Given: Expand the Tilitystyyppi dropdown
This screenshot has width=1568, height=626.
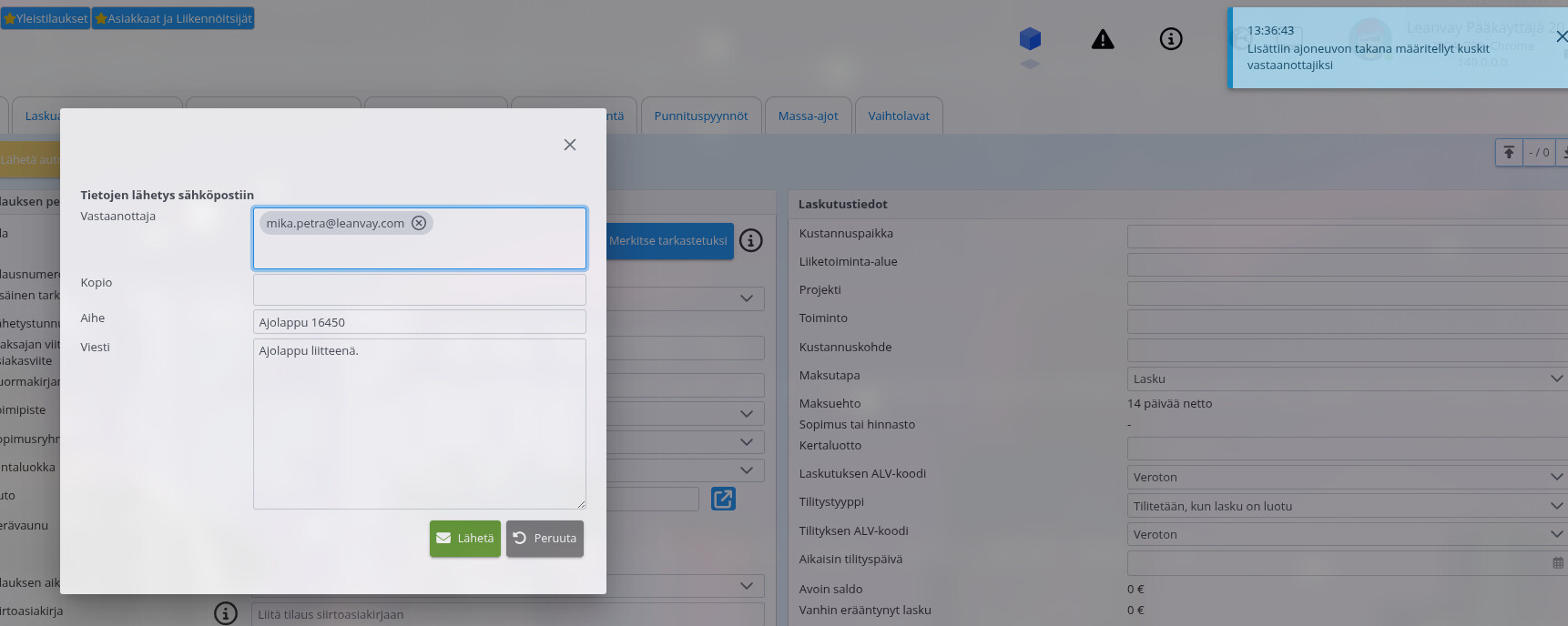Looking at the screenshot, I should tap(1346, 506).
